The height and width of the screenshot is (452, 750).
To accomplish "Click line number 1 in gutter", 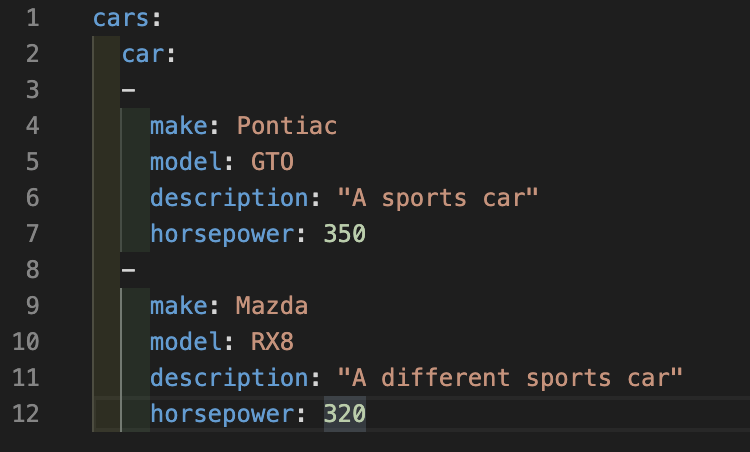I will click(x=33, y=18).
